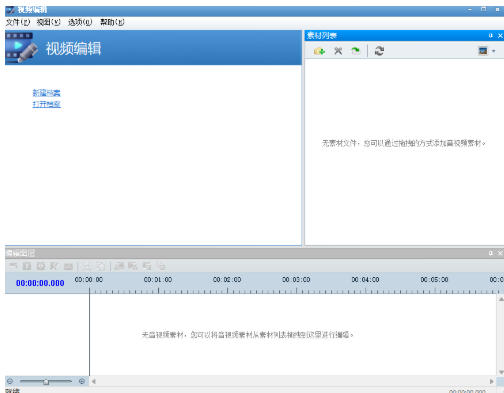This screenshot has height=393, width=504.
Task: Click the 00:03:00 mark on timeline ruler
Action: (x=296, y=280)
